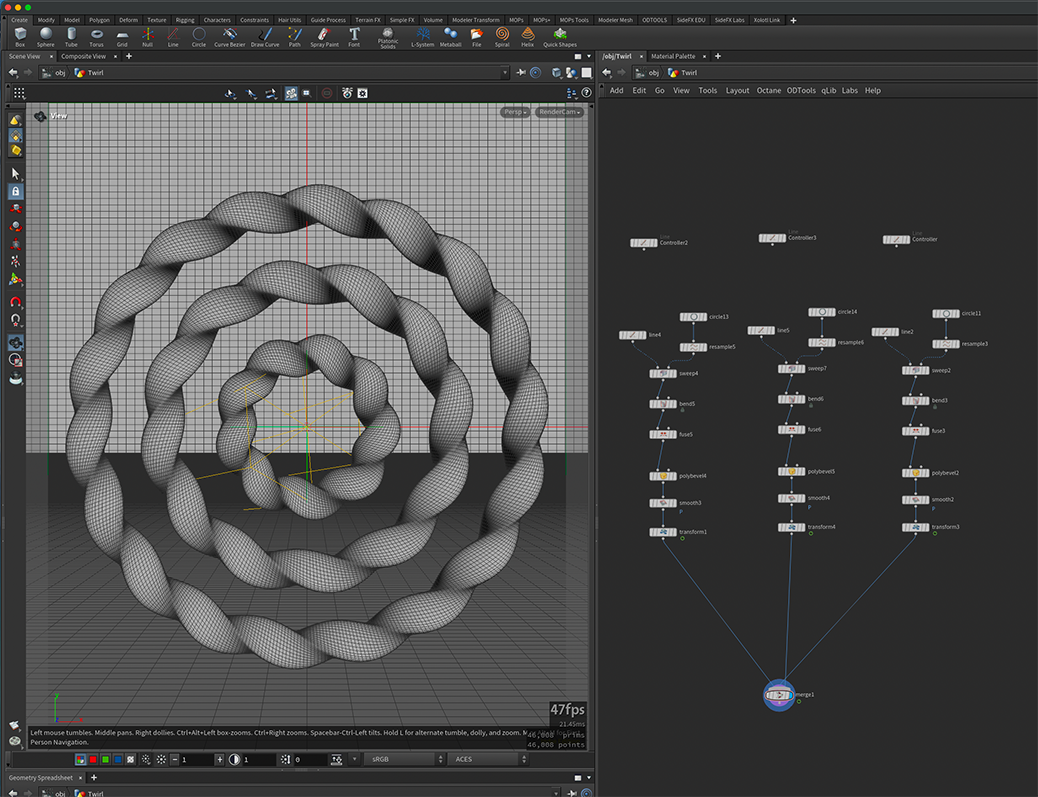Add a Torus from the shelf

coord(97,36)
